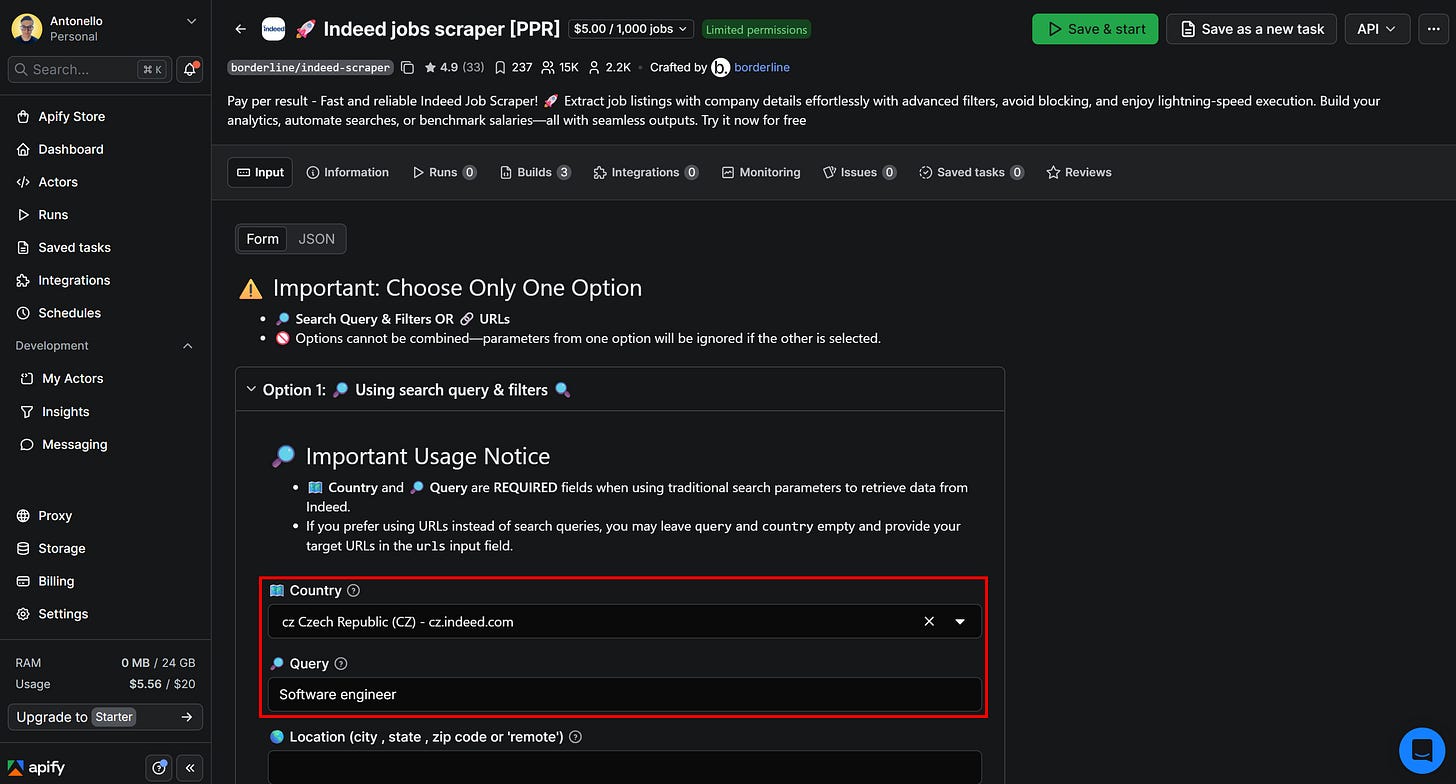
Task: Collapse the Development section in sidebar
Action: click(187, 346)
